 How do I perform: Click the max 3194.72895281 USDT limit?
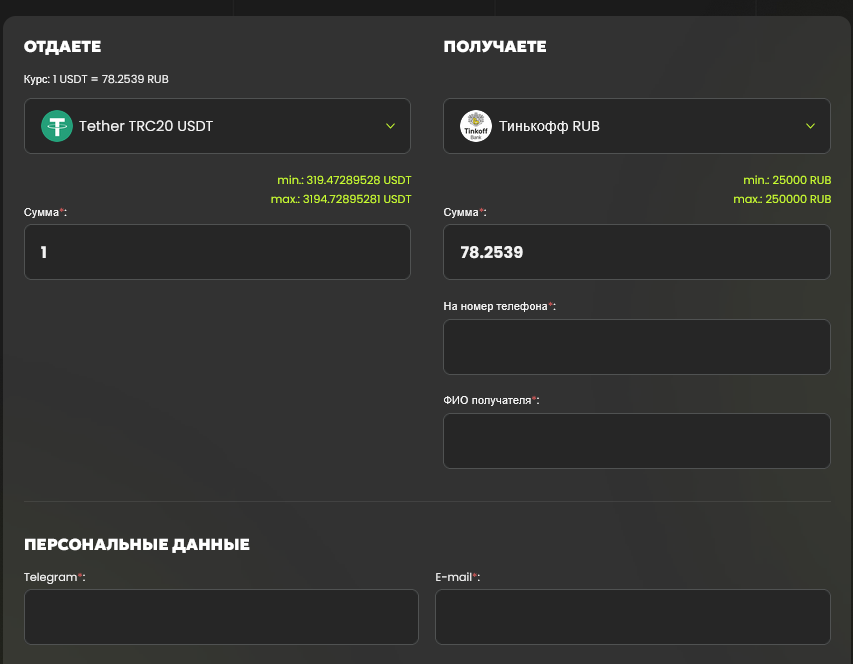click(342, 199)
